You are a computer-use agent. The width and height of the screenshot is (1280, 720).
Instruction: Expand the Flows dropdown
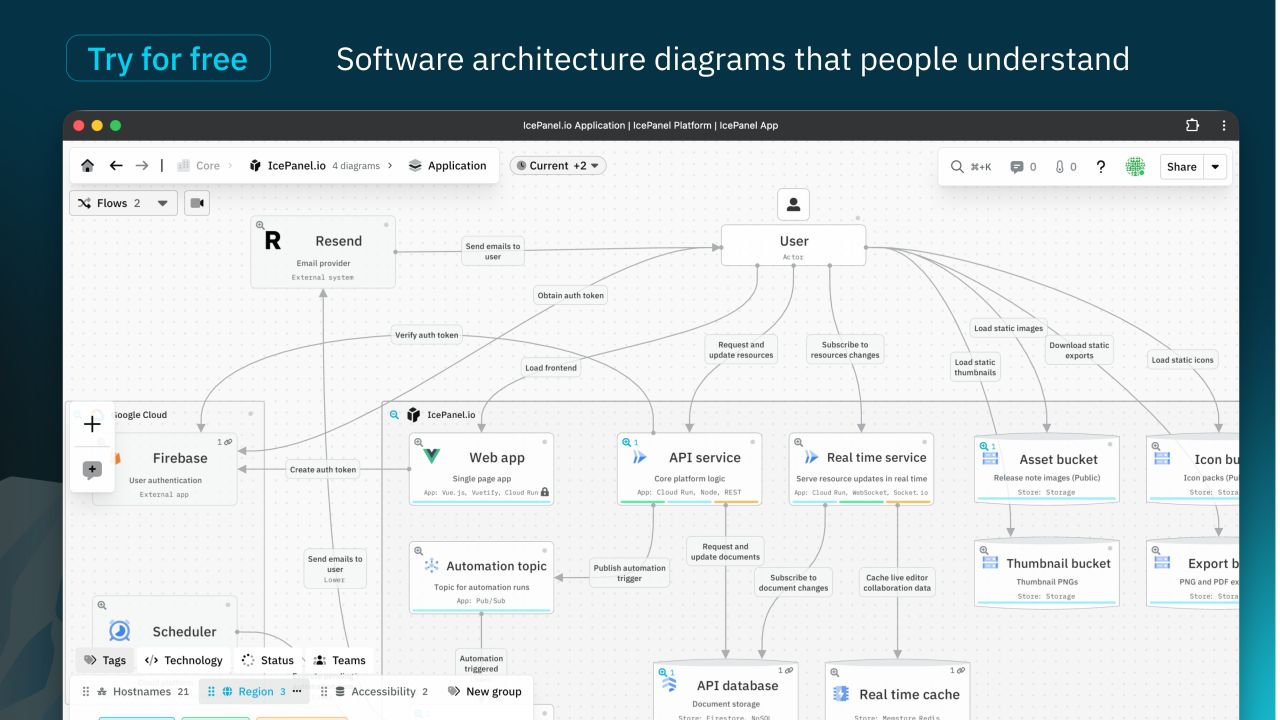pyautogui.click(x=123, y=203)
